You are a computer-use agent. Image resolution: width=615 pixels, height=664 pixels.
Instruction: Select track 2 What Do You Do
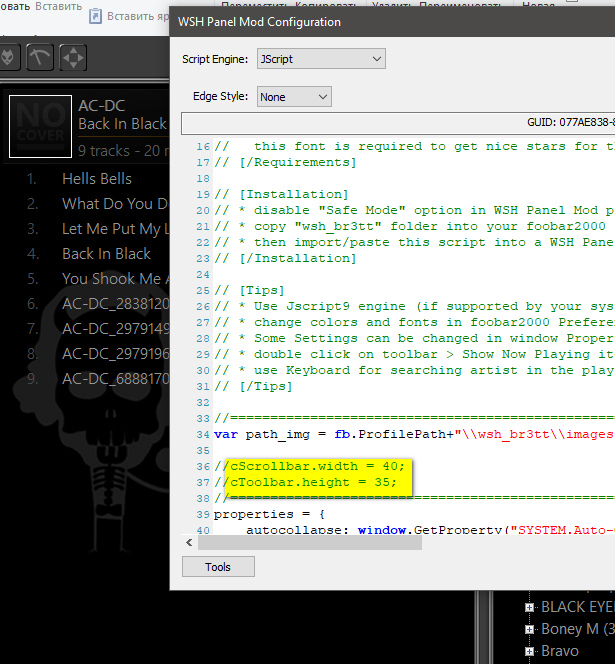(x=115, y=204)
